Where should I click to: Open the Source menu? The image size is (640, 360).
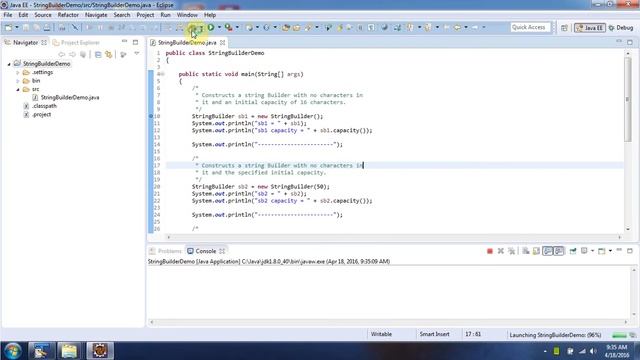(43, 15)
